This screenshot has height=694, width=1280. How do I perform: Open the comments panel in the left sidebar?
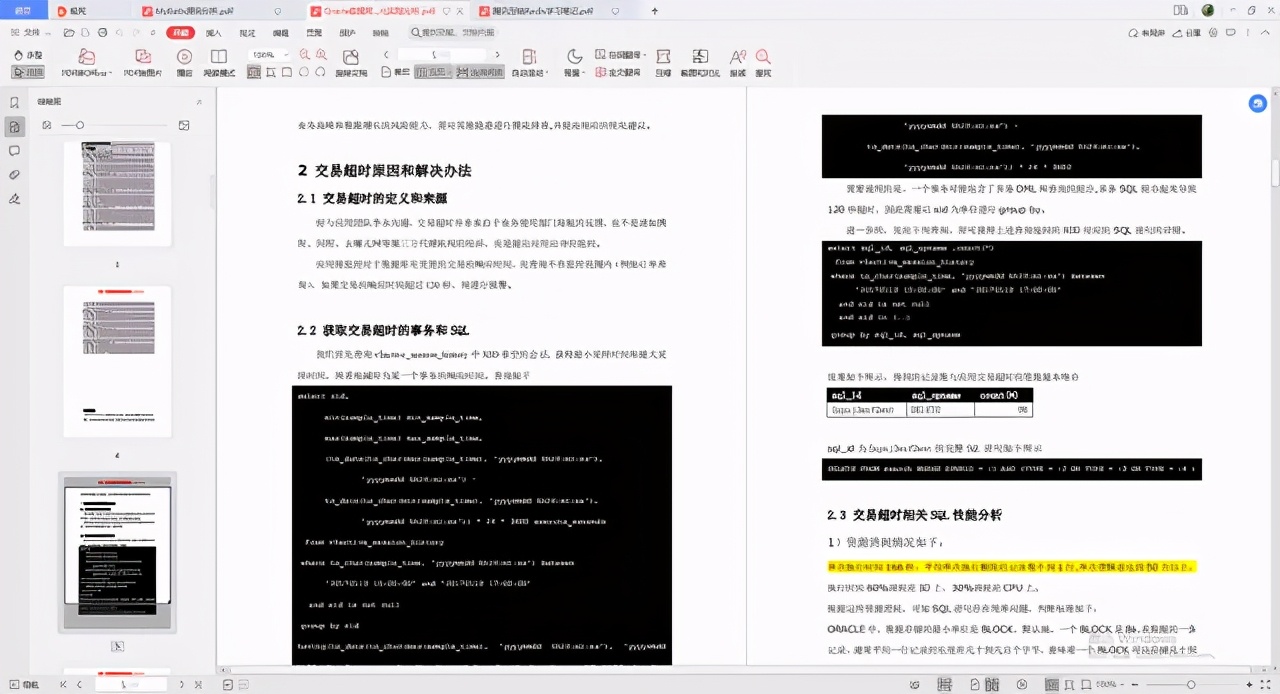[x=14, y=150]
